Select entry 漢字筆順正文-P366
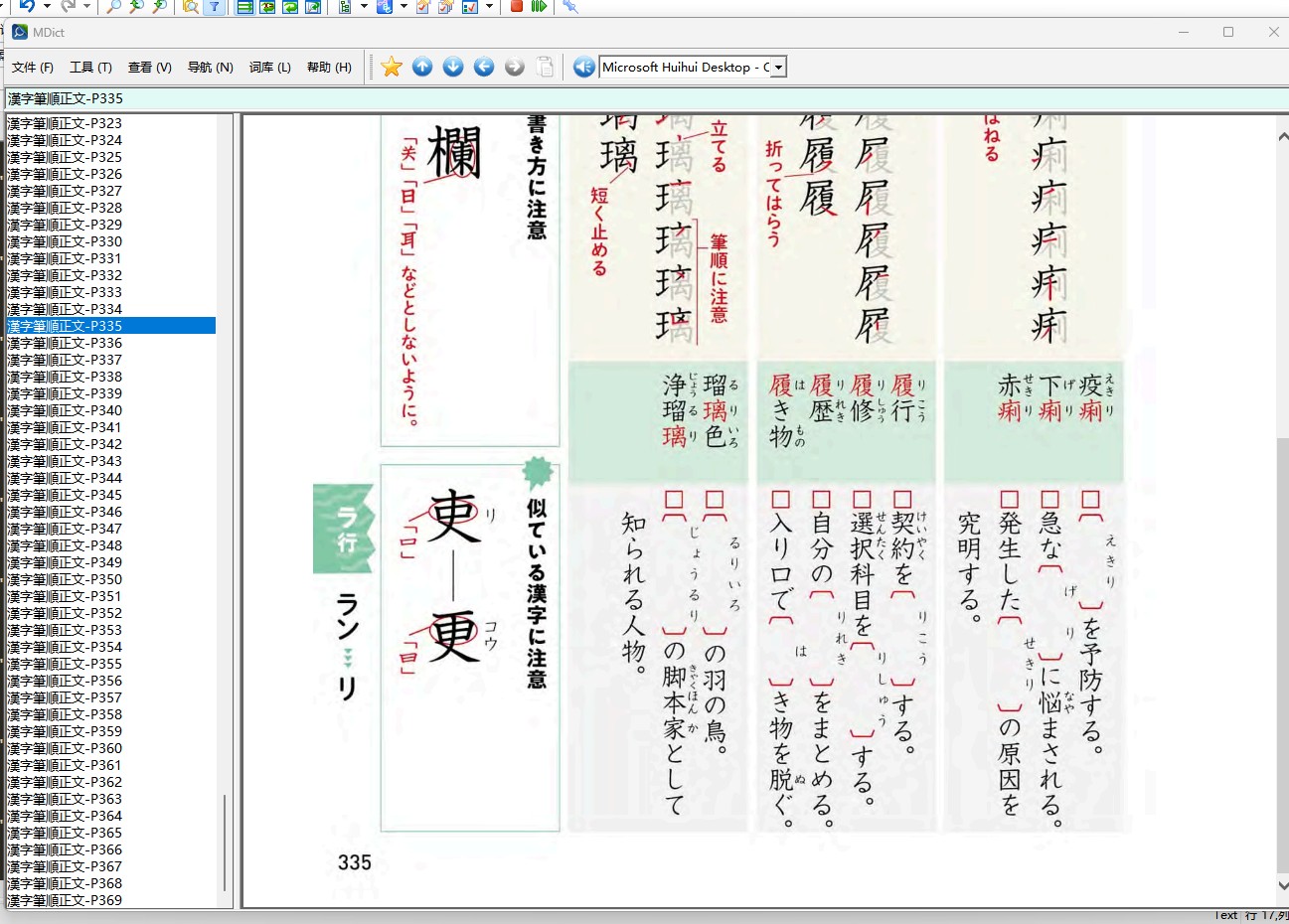The image size is (1289, 924). 111,849
